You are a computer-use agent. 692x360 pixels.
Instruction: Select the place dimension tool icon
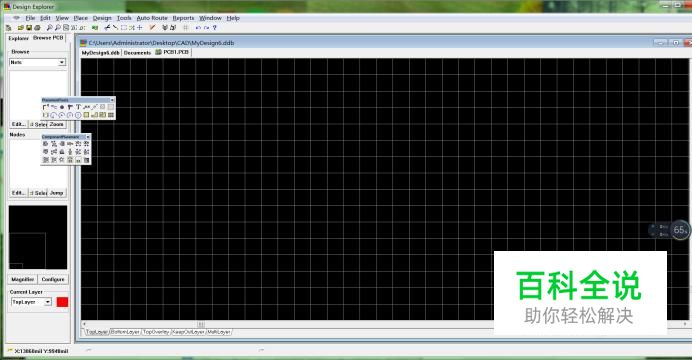94,107
